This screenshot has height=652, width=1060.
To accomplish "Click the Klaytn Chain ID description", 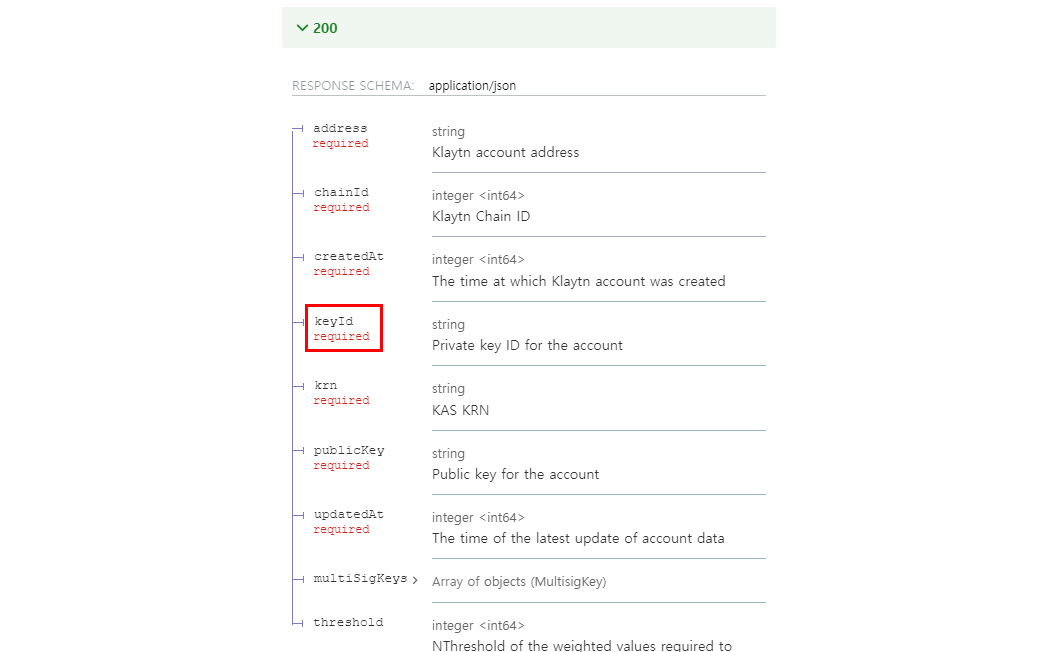I will pos(481,216).
